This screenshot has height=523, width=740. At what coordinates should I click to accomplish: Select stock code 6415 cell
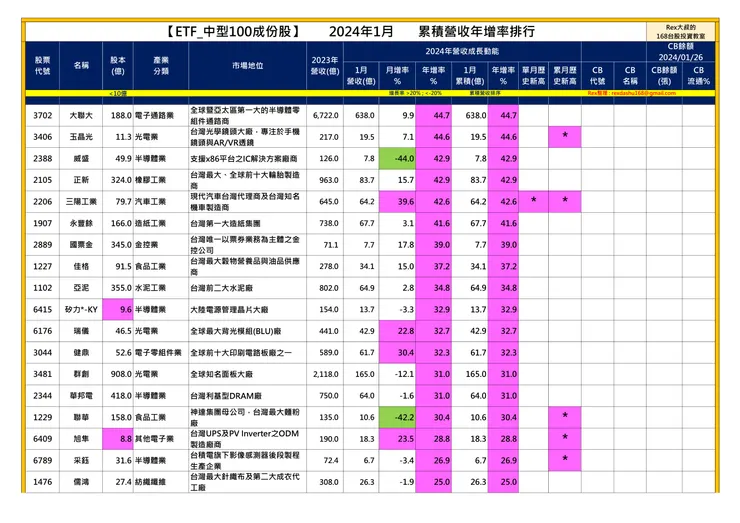[42, 310]
